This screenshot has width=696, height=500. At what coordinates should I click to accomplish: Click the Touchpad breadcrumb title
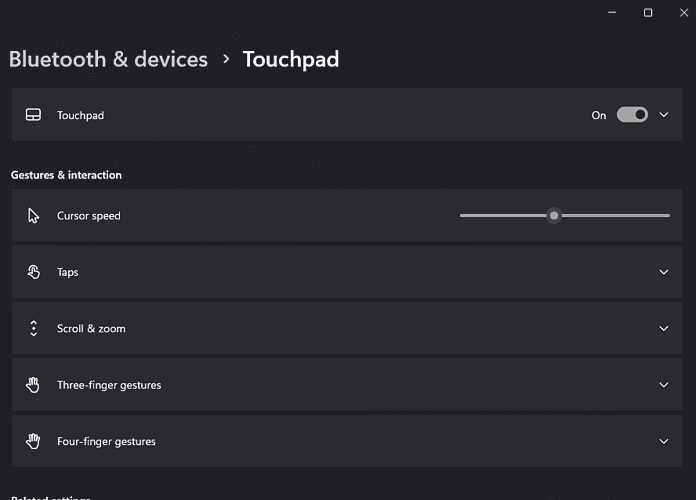[x=291, y=60]
